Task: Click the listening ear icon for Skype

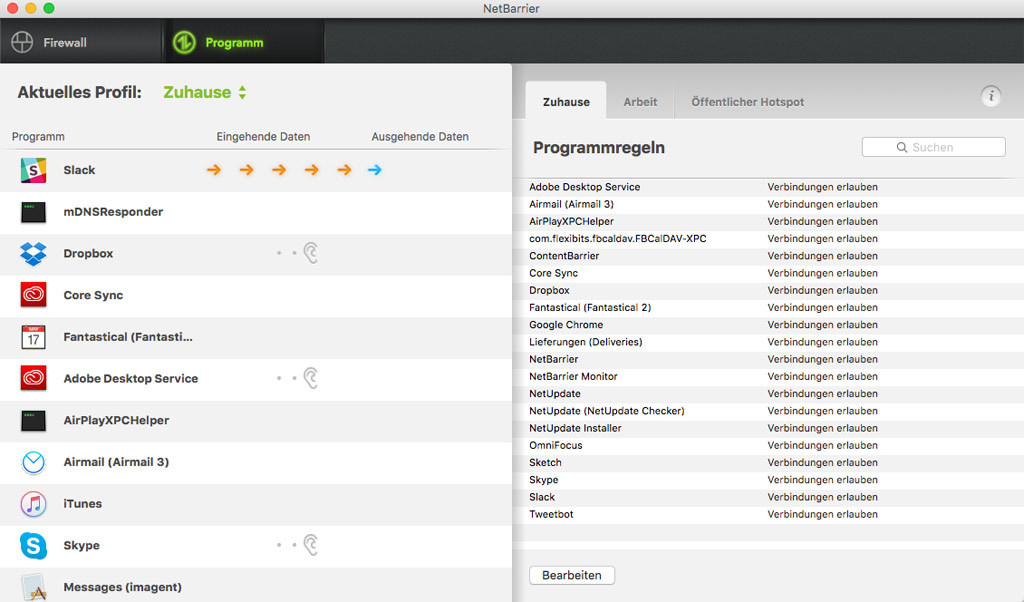Action: click(x=311, y=545)
